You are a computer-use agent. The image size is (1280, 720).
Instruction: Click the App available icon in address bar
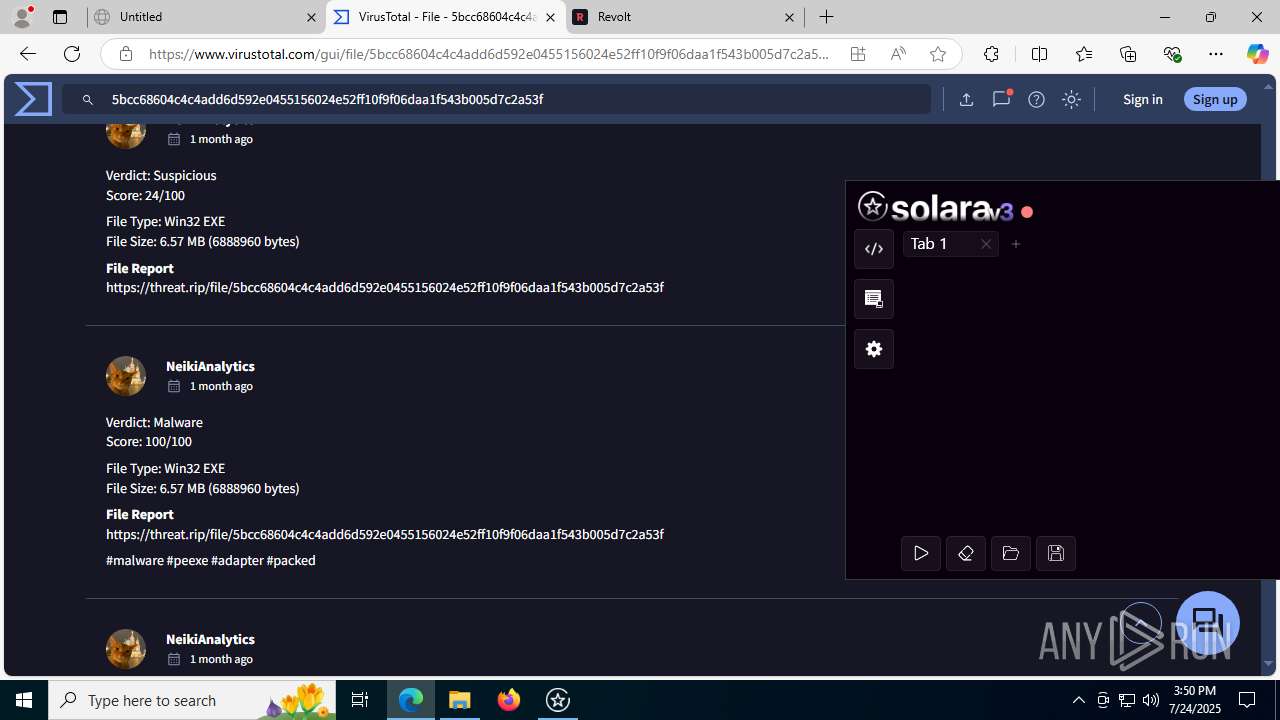858,54
